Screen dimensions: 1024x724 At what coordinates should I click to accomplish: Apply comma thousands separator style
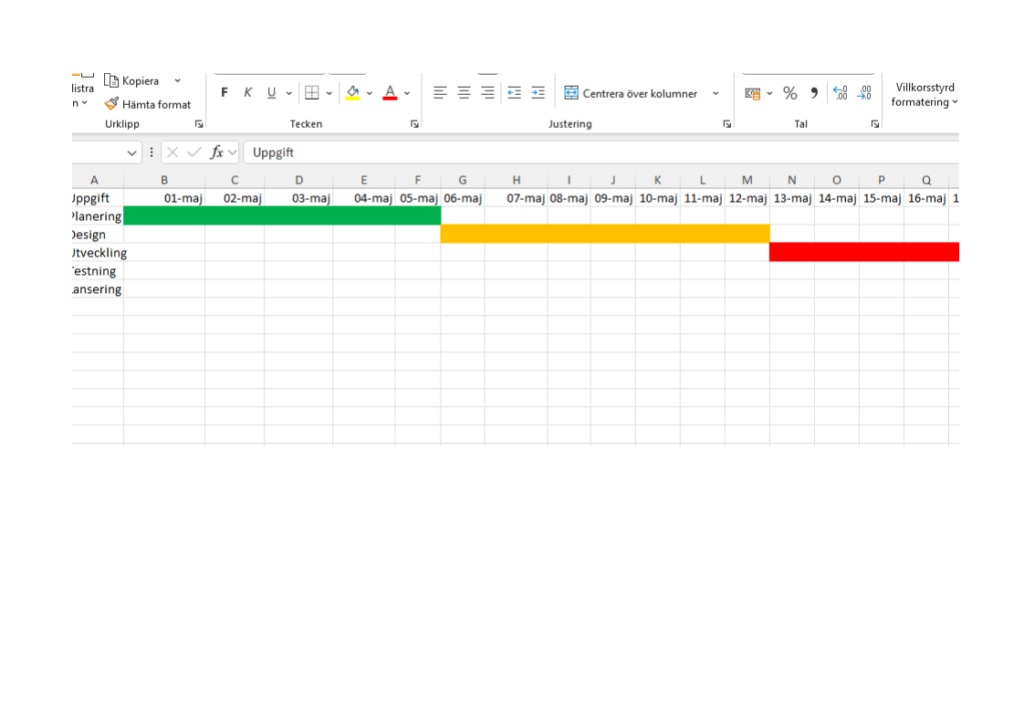tap(814, 93)
